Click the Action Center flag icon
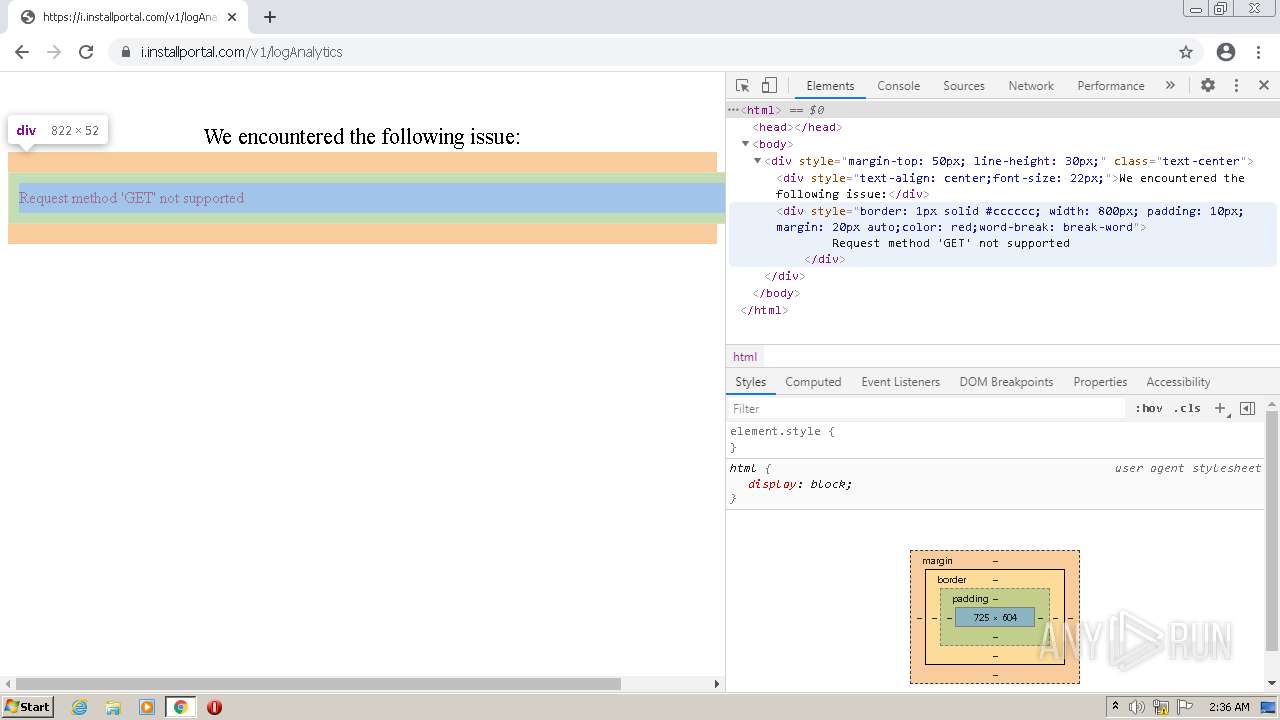The width and height of the screenshot is (1280, 720). [1187, 707]
